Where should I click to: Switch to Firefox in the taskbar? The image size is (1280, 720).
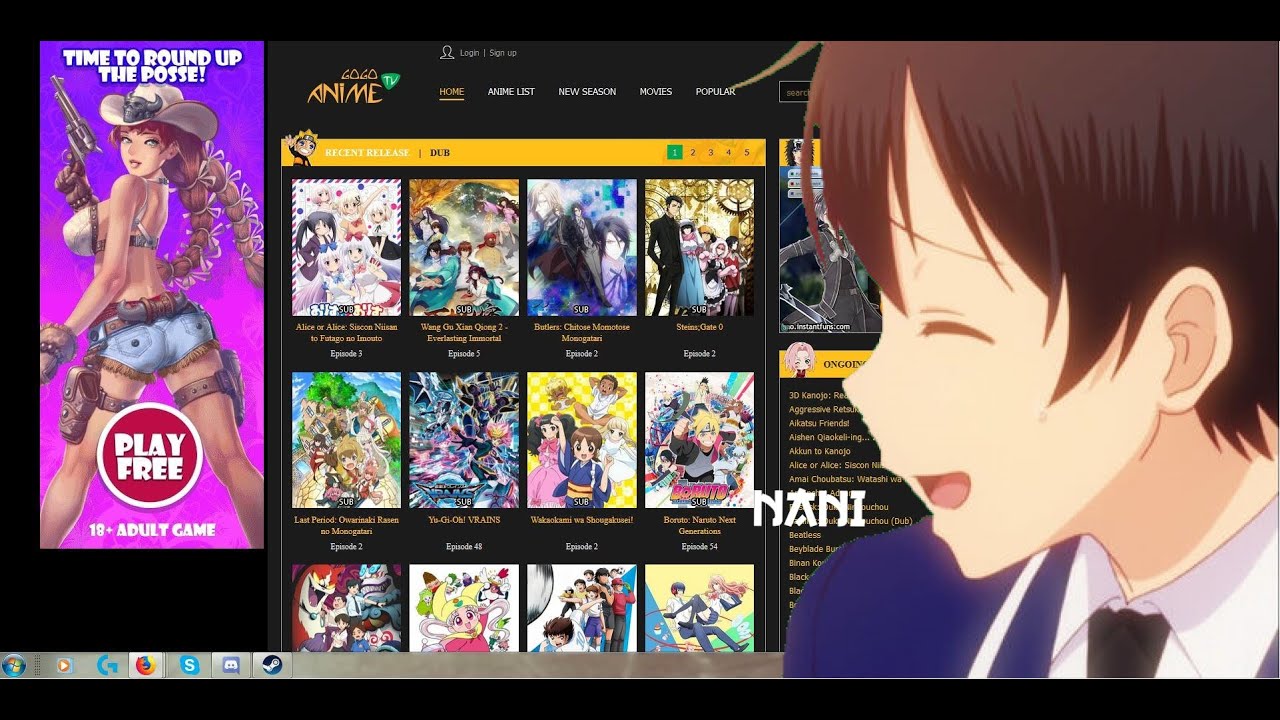146,665
